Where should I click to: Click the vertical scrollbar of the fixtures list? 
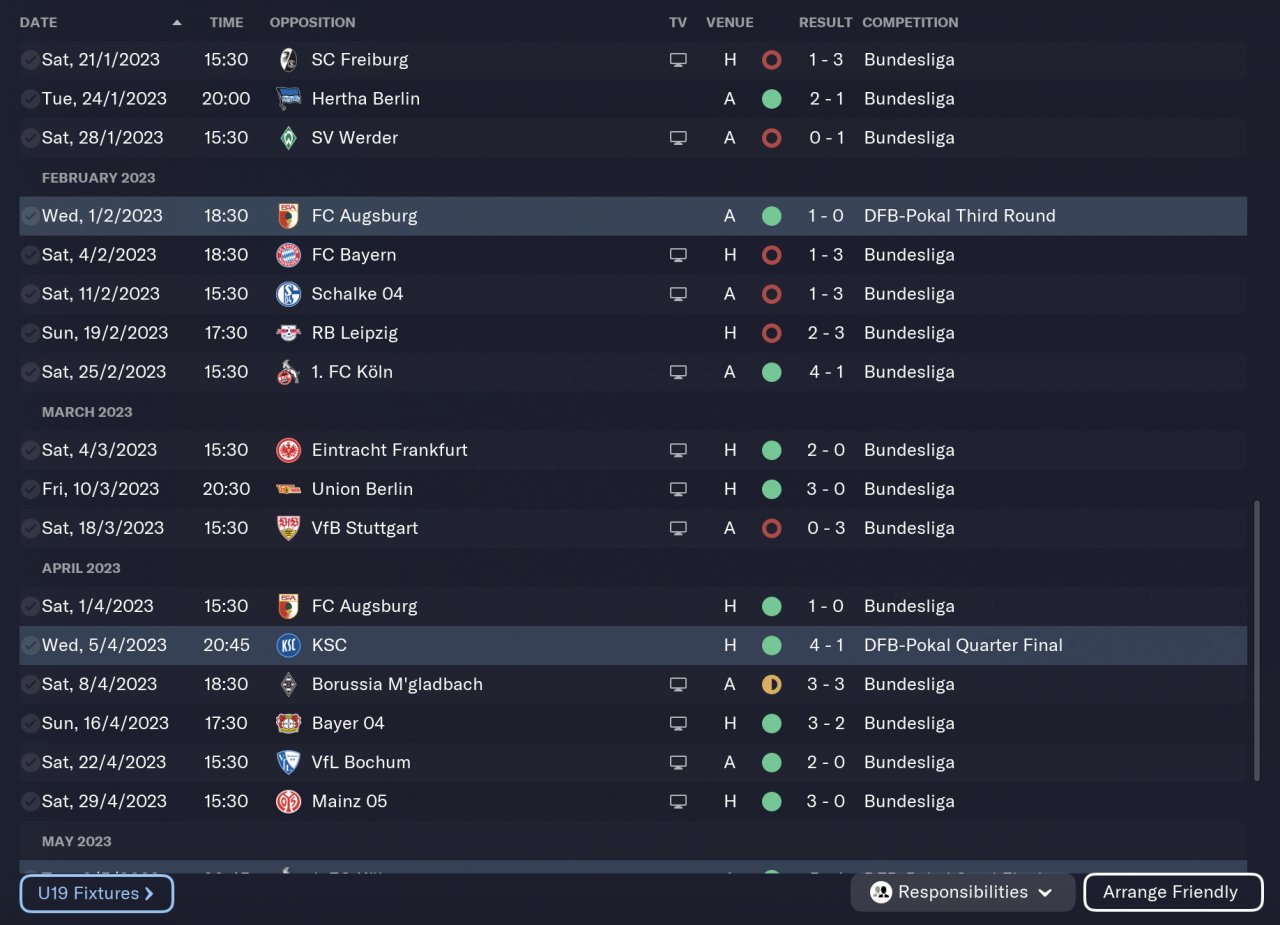[x=1257, y=640]
